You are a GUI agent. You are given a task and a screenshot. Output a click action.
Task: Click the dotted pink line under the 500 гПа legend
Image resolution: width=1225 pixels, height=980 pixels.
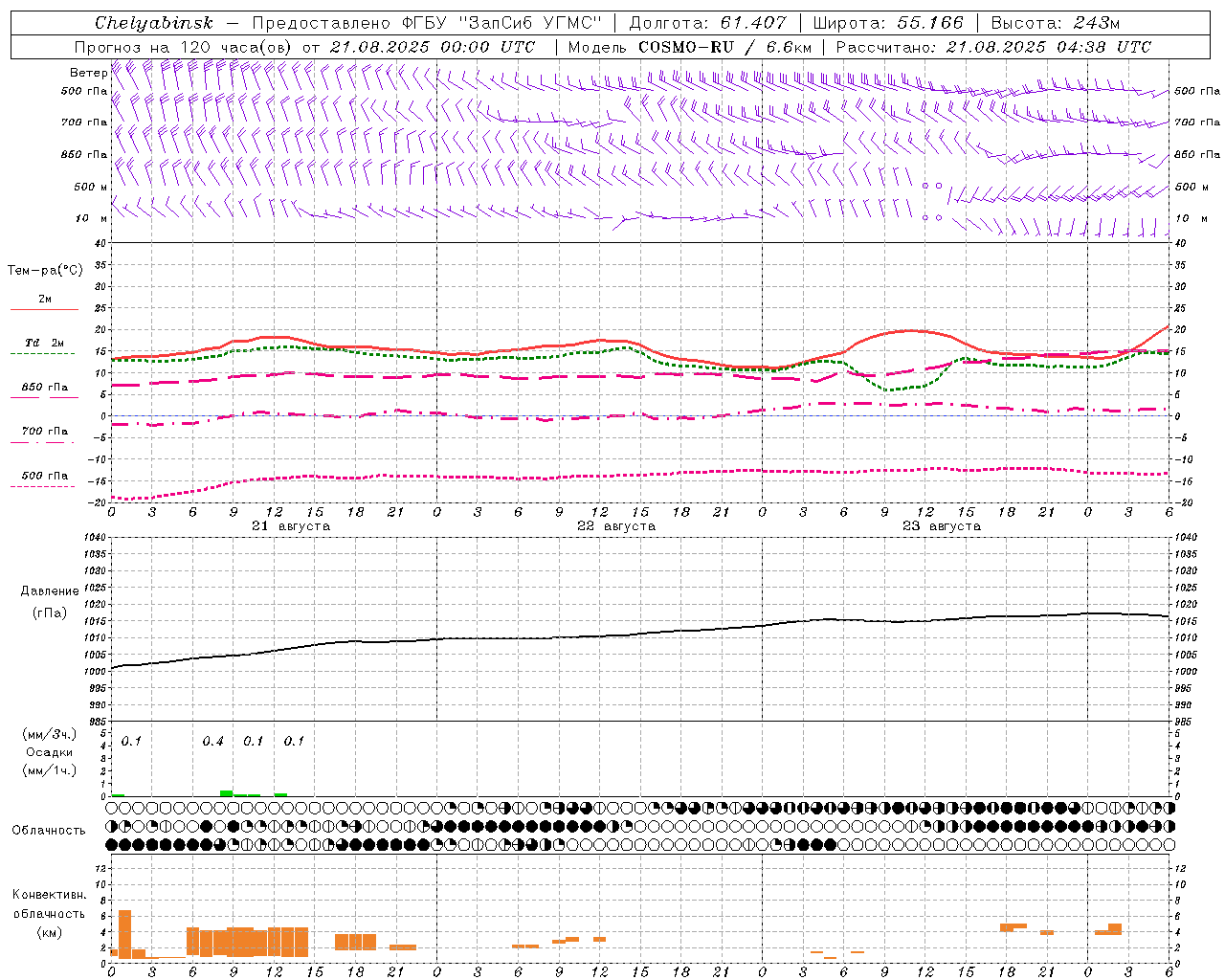point(42,486)
